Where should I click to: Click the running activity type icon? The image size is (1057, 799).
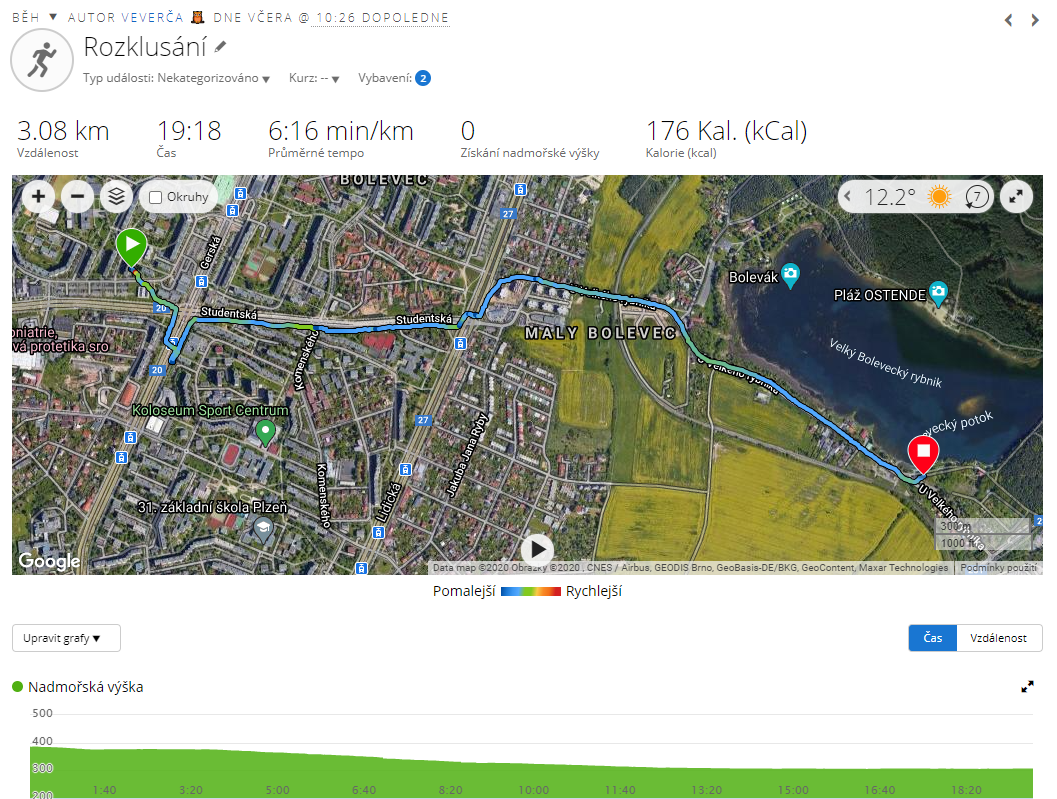coord(40,61)
